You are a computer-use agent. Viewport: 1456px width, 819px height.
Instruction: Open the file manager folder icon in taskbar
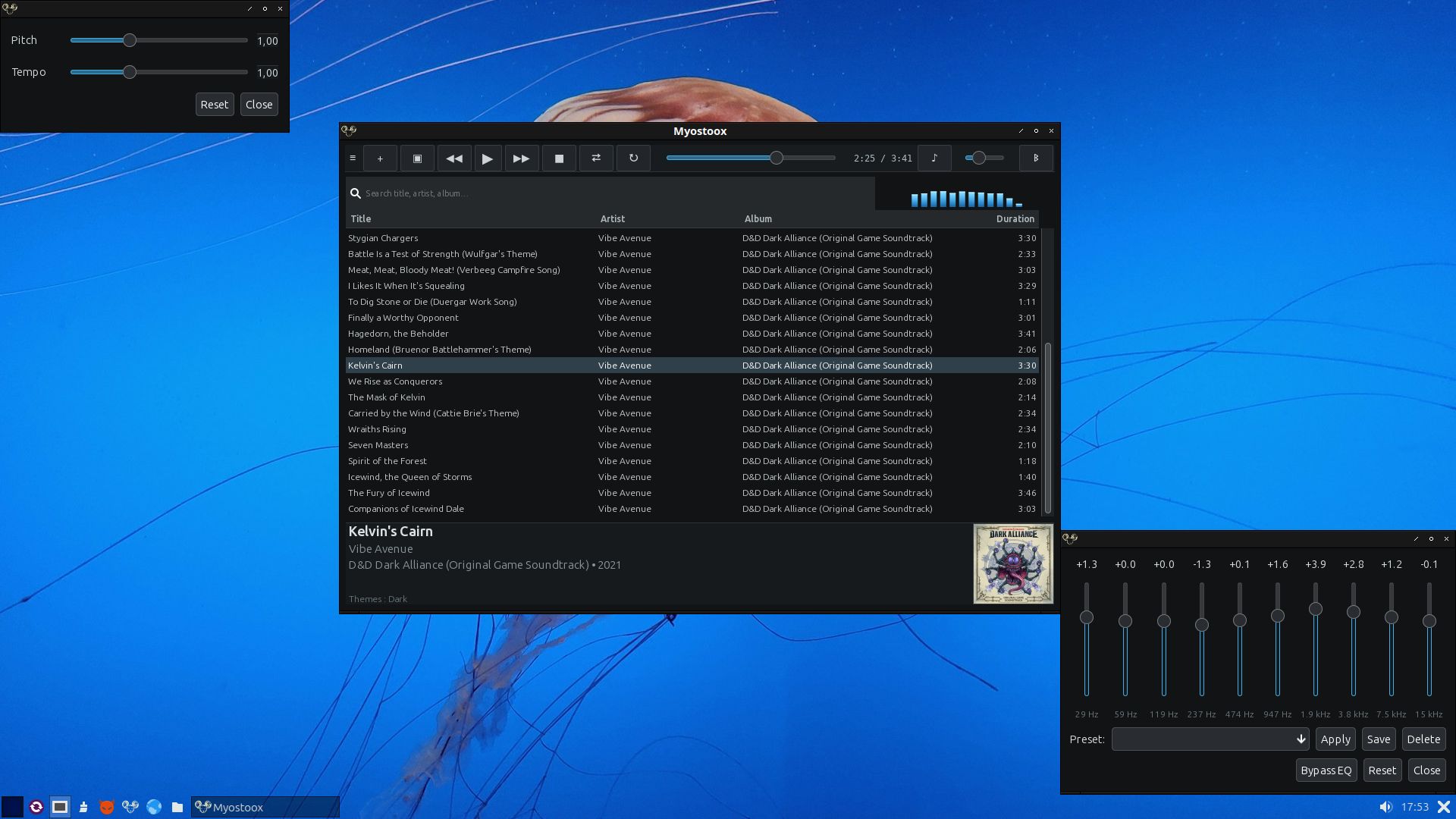point(177,807)
